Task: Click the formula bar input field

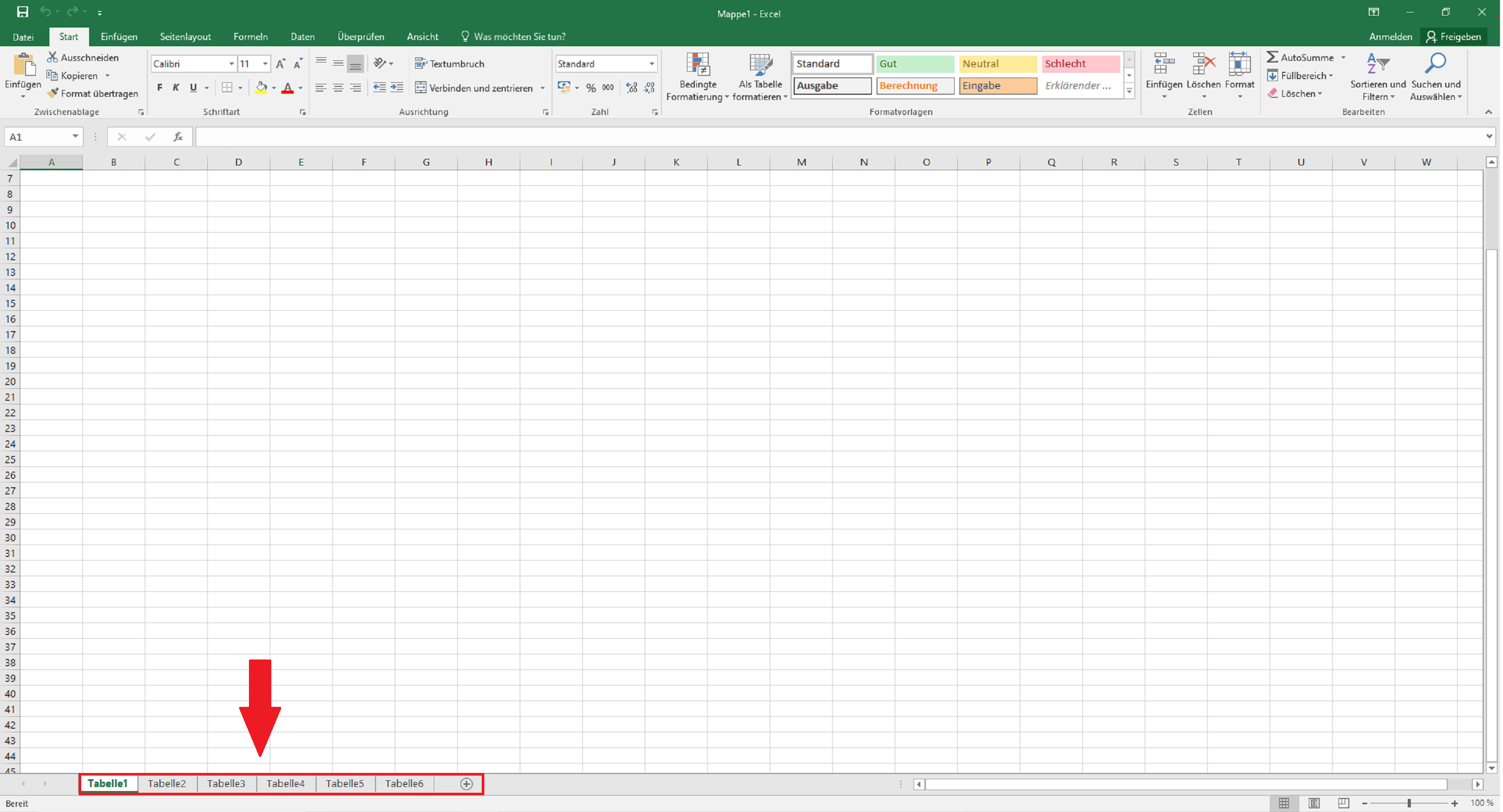Action: (x=840, y=136)
